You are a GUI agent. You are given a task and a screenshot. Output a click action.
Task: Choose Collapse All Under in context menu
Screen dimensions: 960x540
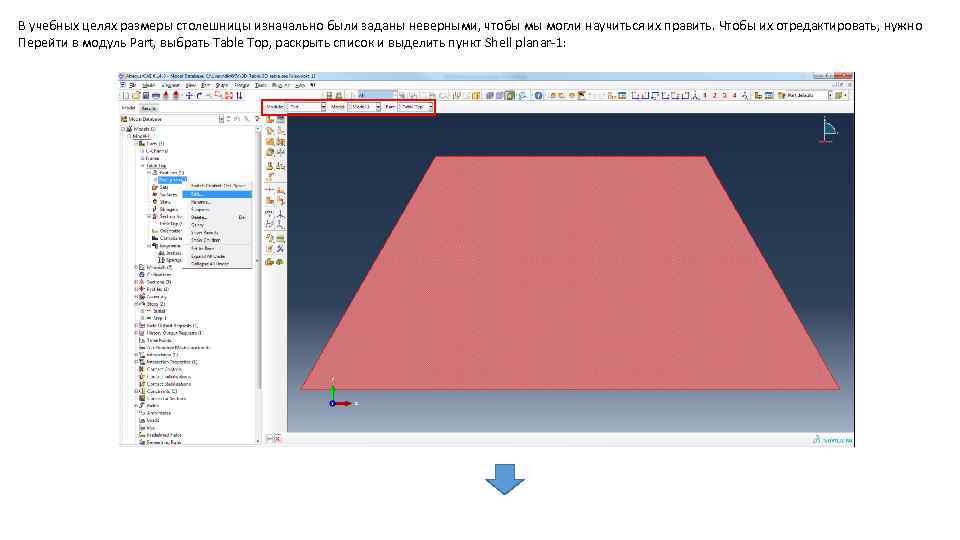coord(217,263)
